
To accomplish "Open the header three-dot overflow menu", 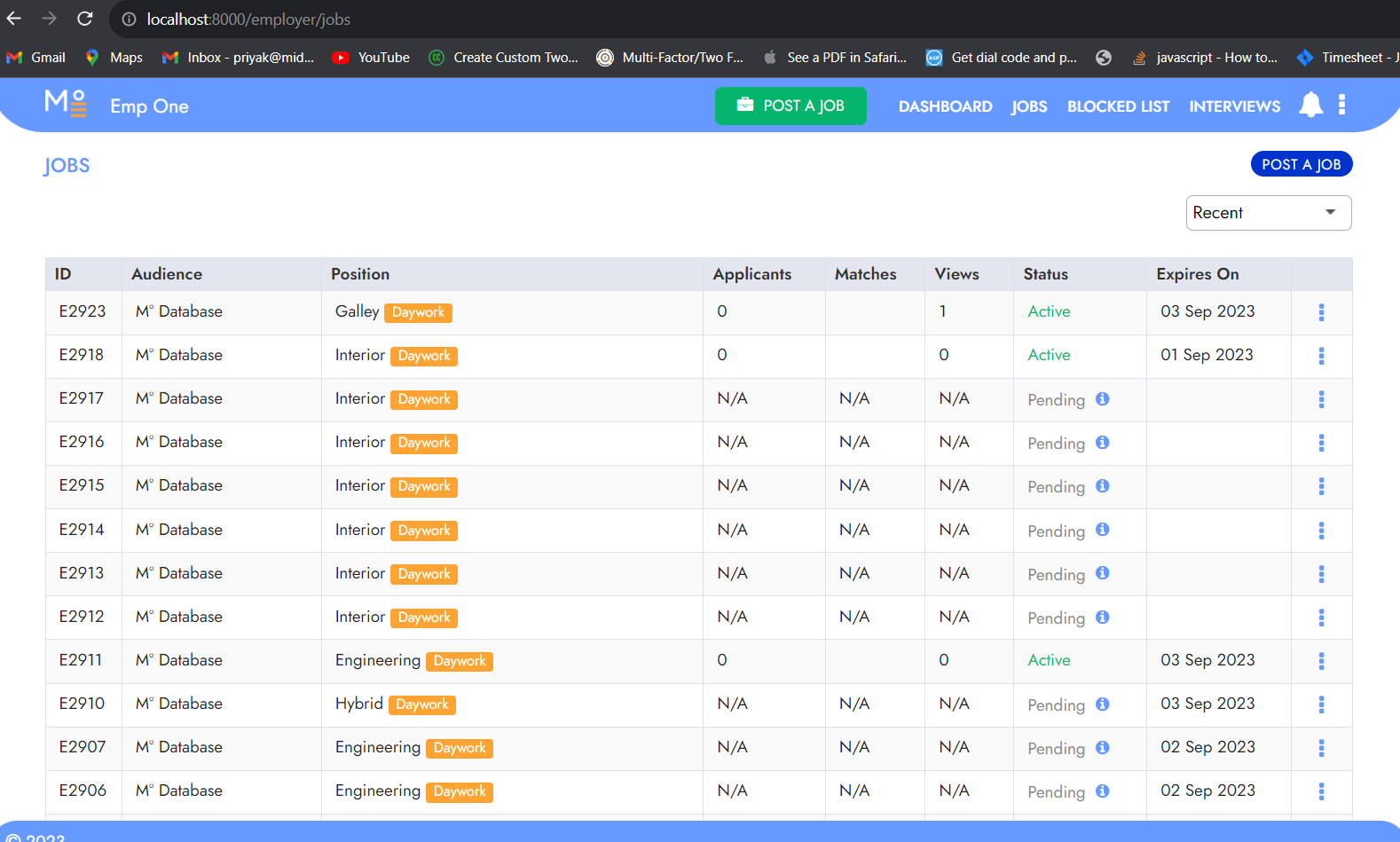I will coord(1341,106).
